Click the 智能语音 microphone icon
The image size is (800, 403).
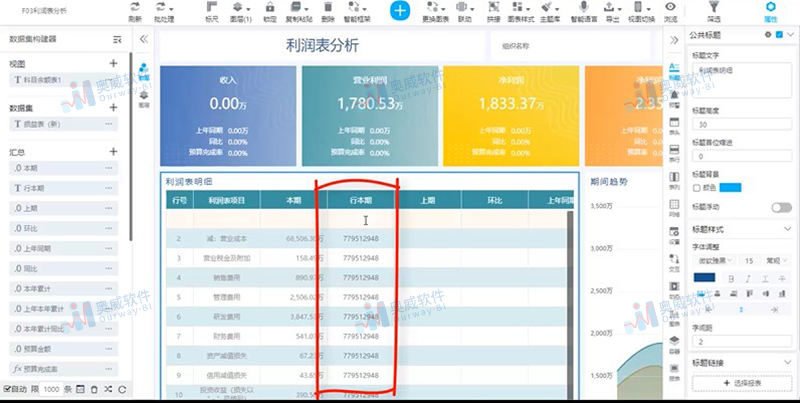click(584, 7)
